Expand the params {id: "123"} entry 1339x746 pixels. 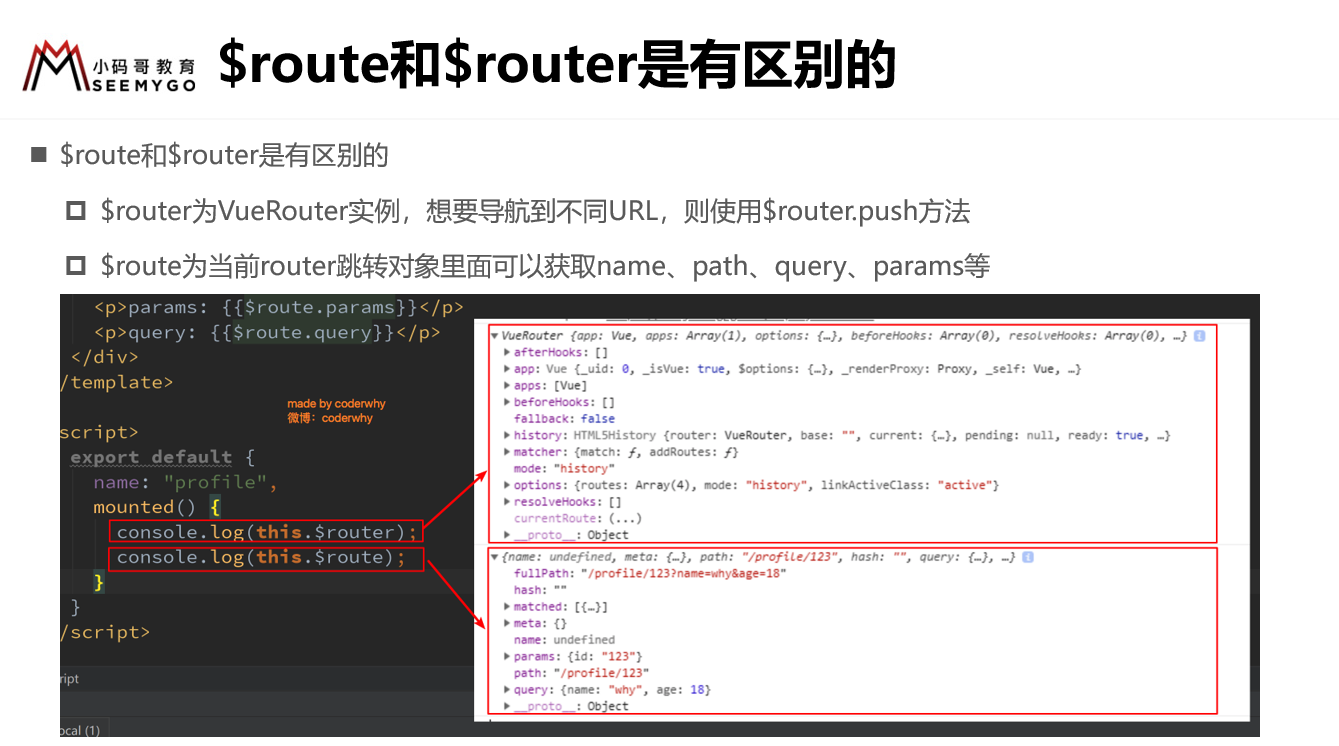click(507, 657)
